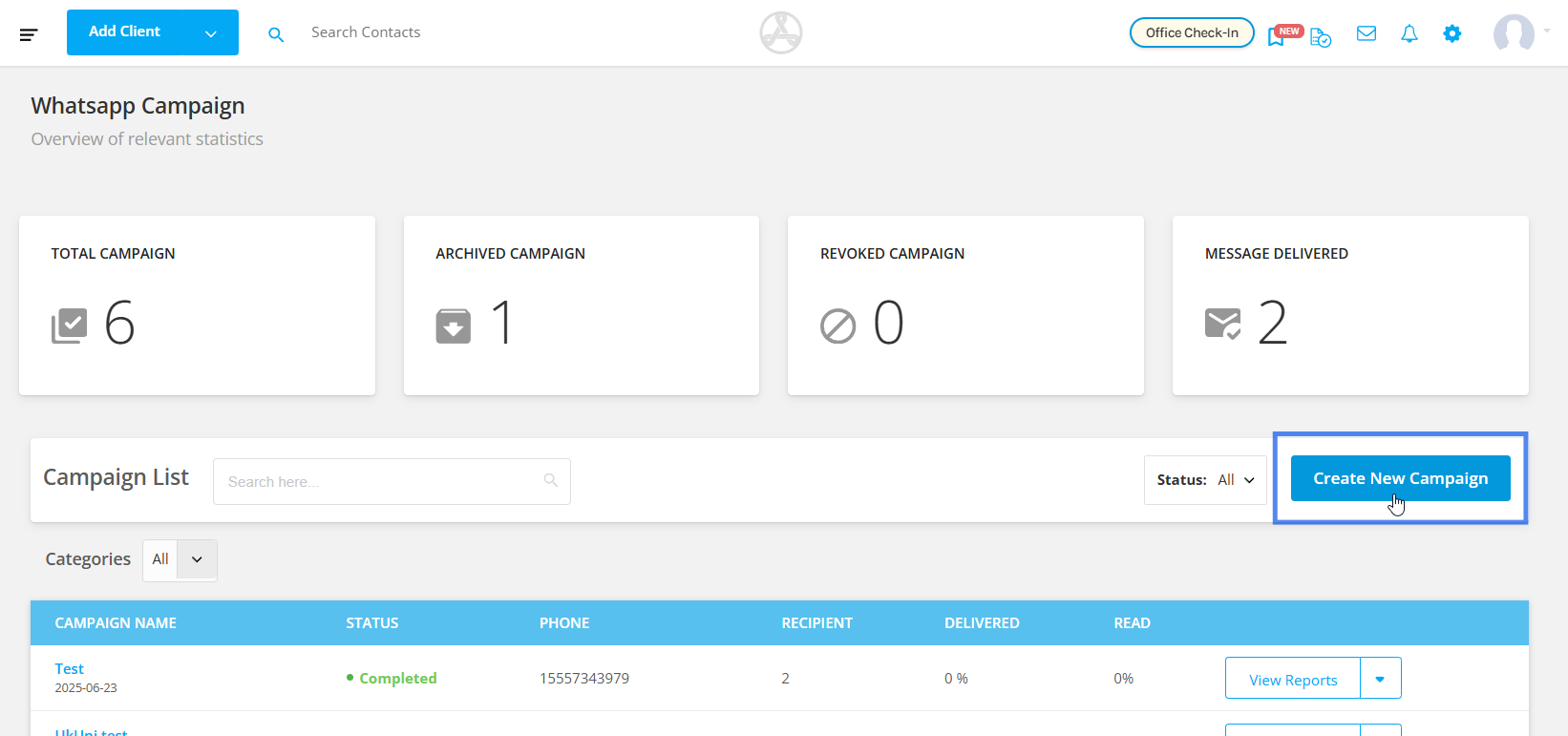Open the tasks checklist icon

pyautogui.click(x=1321, y=37)
